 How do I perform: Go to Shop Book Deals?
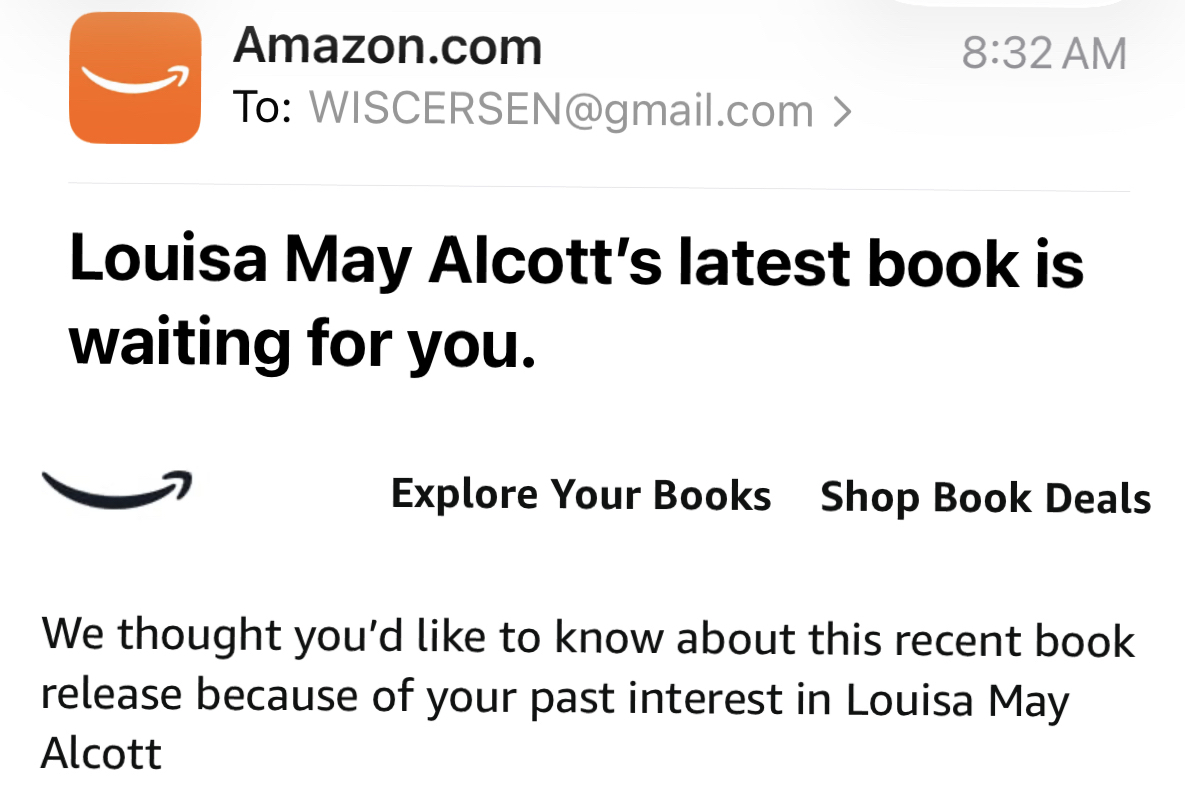point(985,497)
